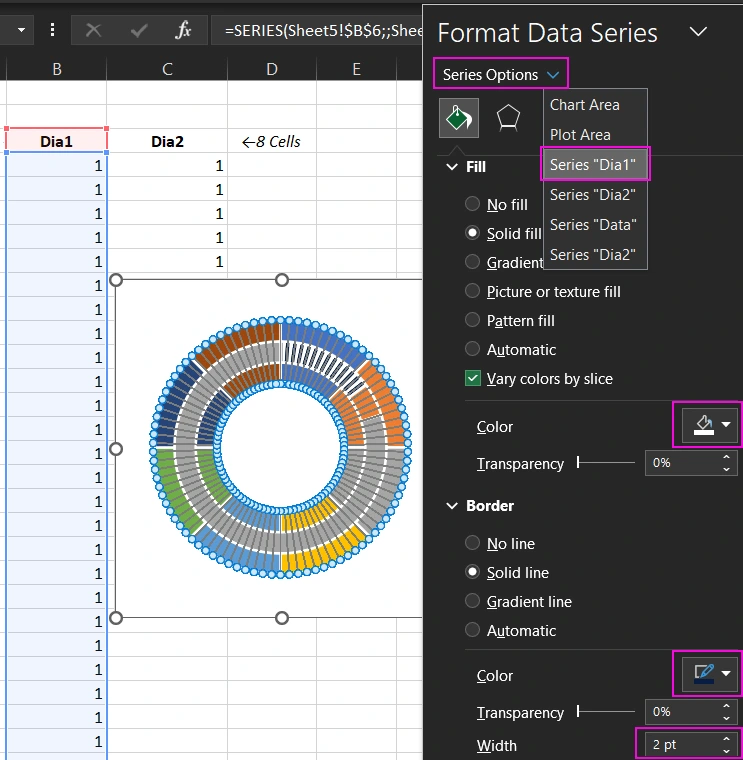
Task: Open the Border Color pen picker
Action: 711,675
